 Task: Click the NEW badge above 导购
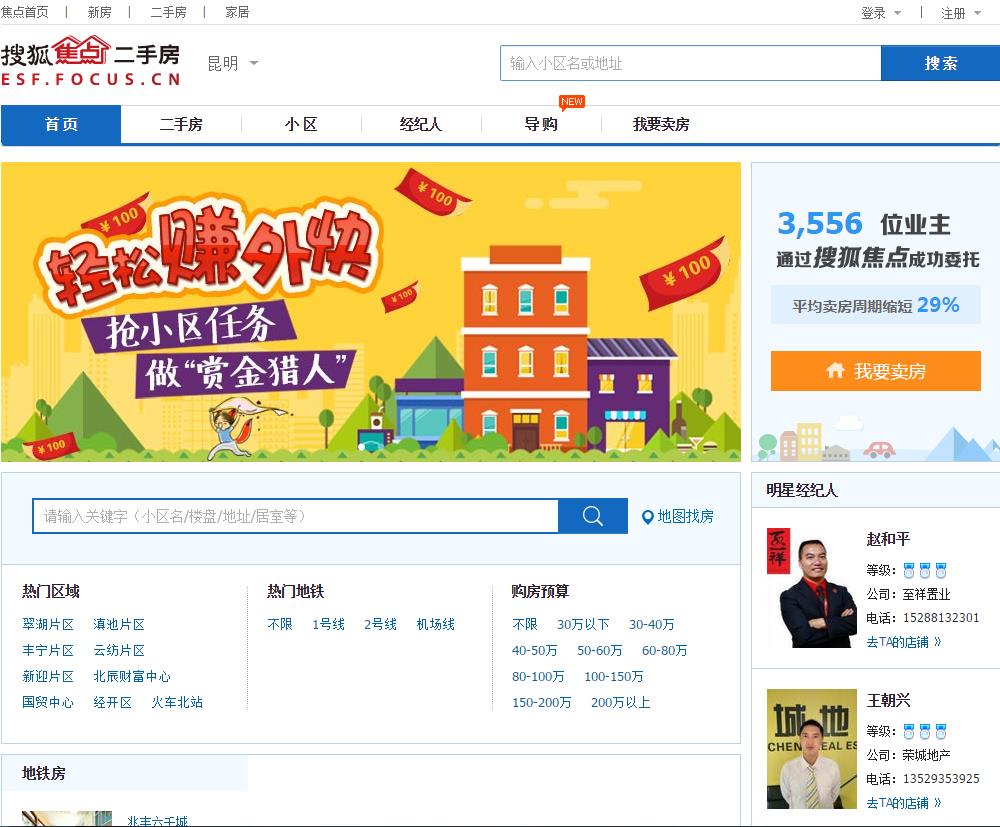coord(571,101)
